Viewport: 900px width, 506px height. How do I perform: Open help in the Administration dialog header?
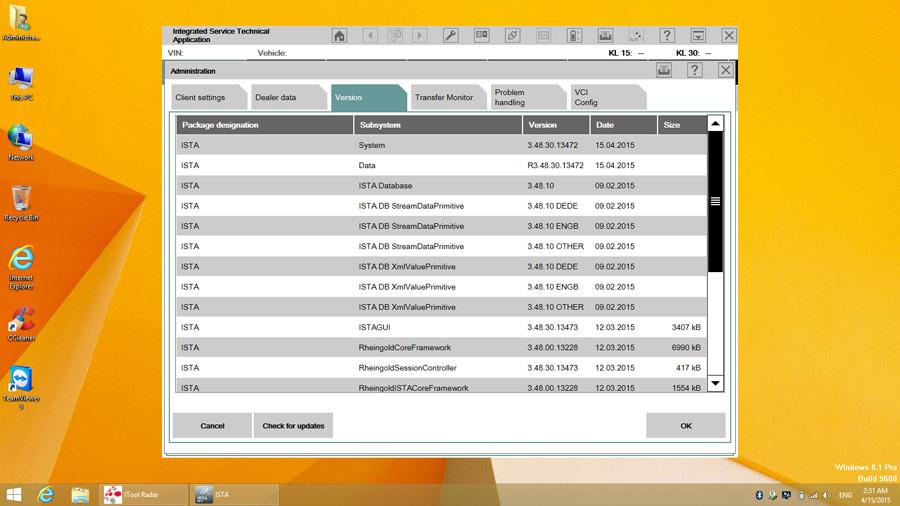click(x=695, y=71)
